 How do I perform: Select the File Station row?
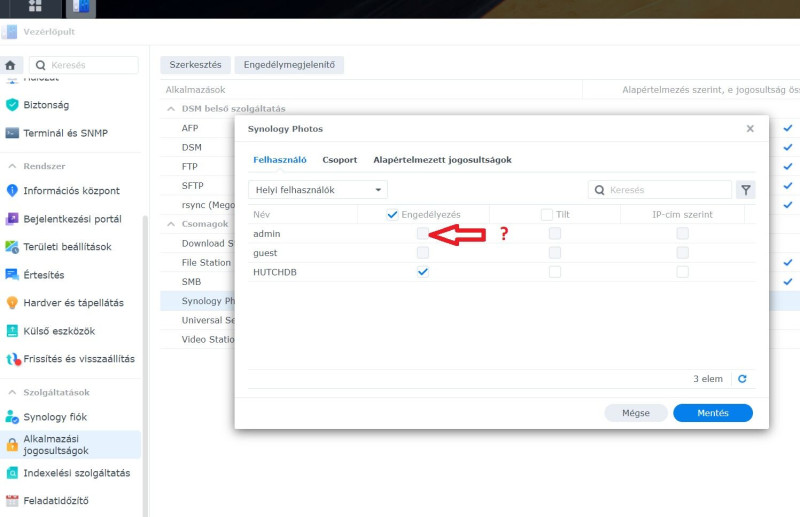[197, 262]
